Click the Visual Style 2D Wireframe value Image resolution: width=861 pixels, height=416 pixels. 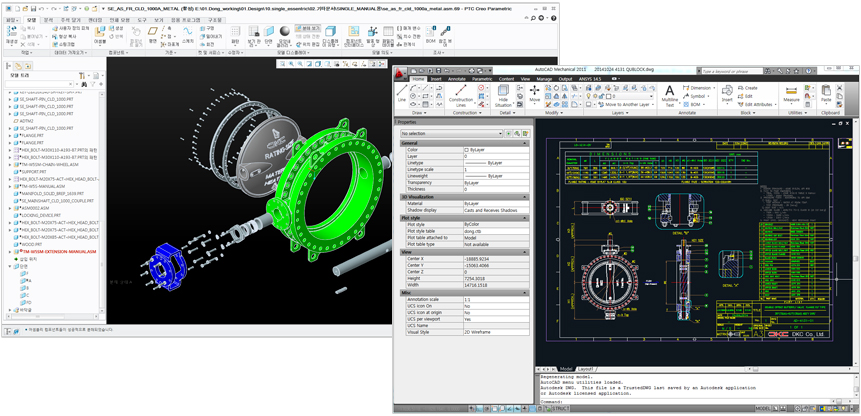pos(496,332)
